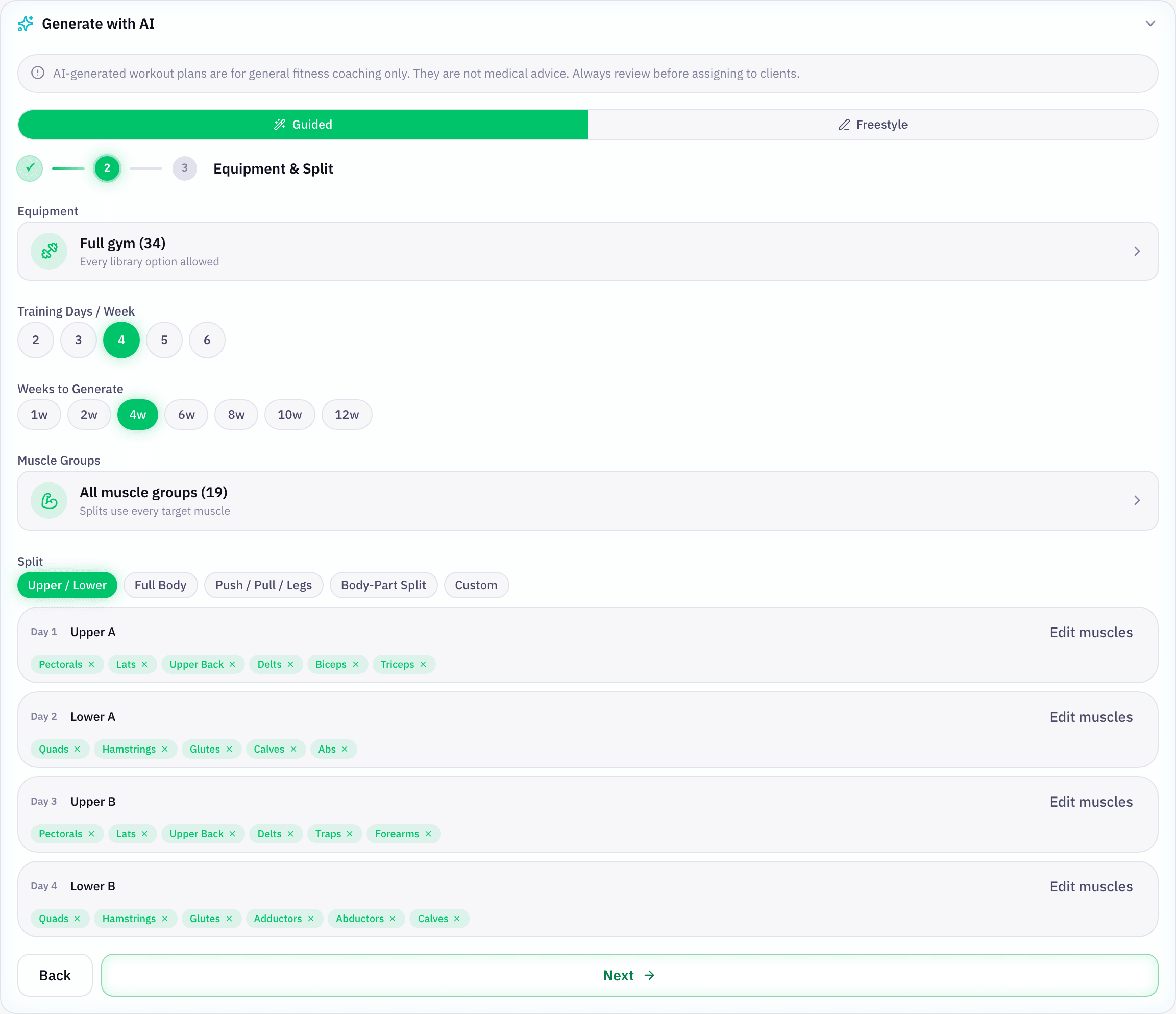Click step 2 indicator circle

(x=107, y=168)
